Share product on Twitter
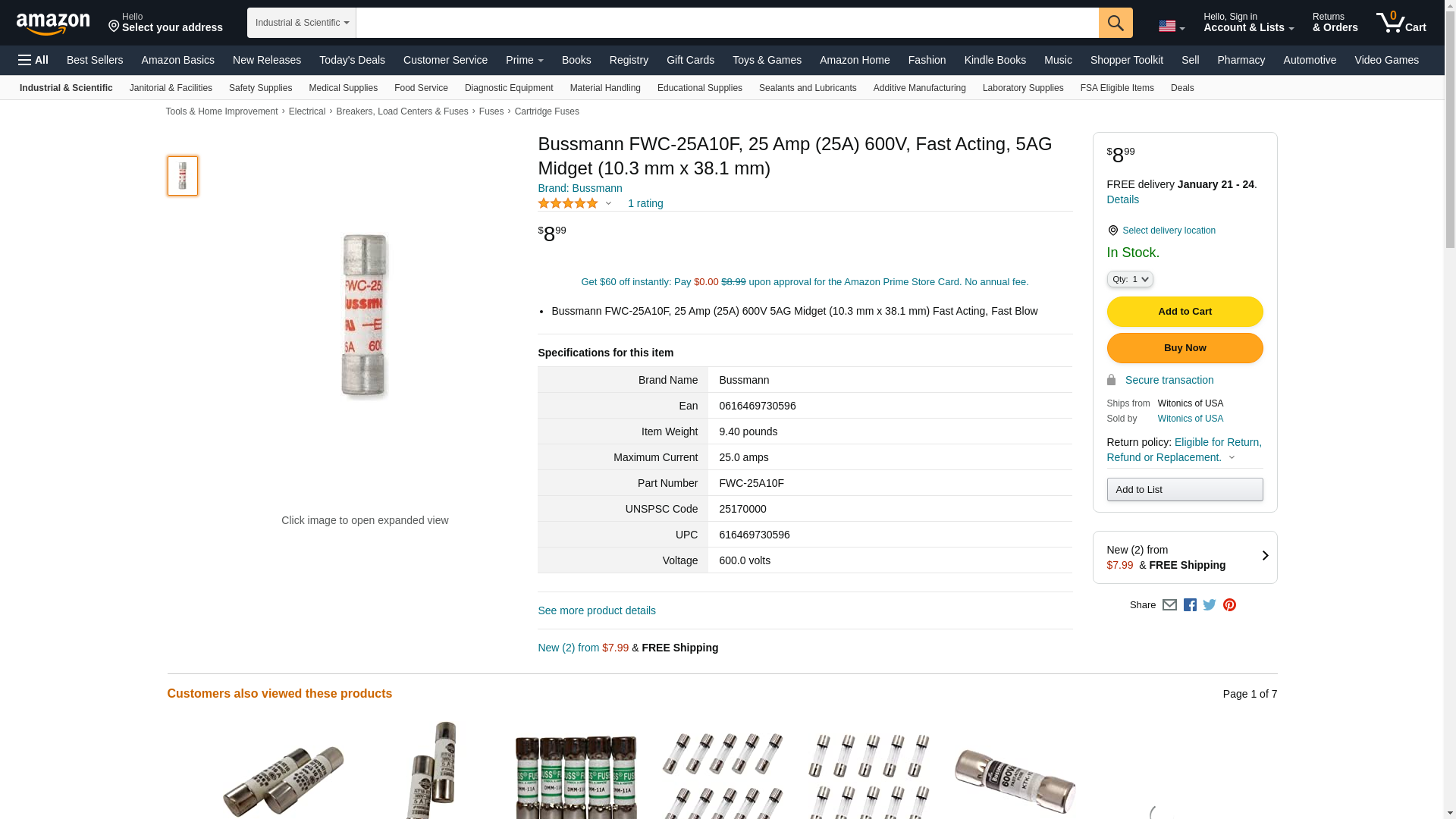The height and width of the screenshot is (819, 1456). 1210,605
